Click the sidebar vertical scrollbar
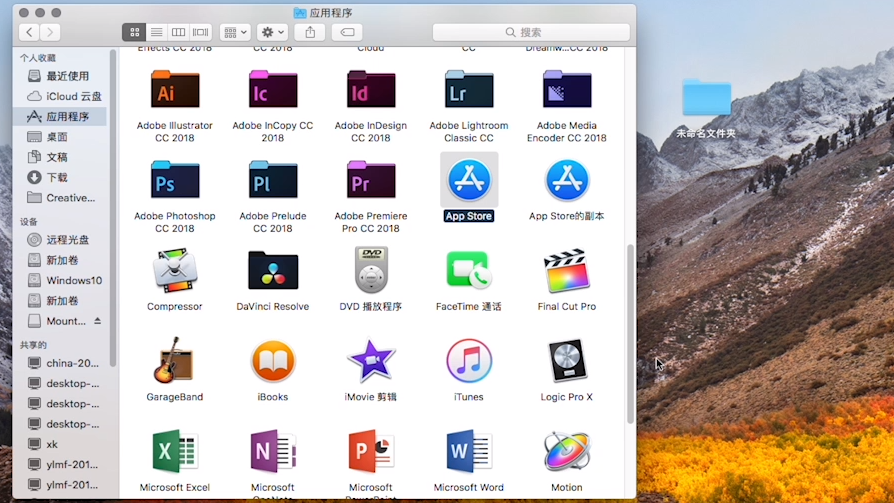 112,208
